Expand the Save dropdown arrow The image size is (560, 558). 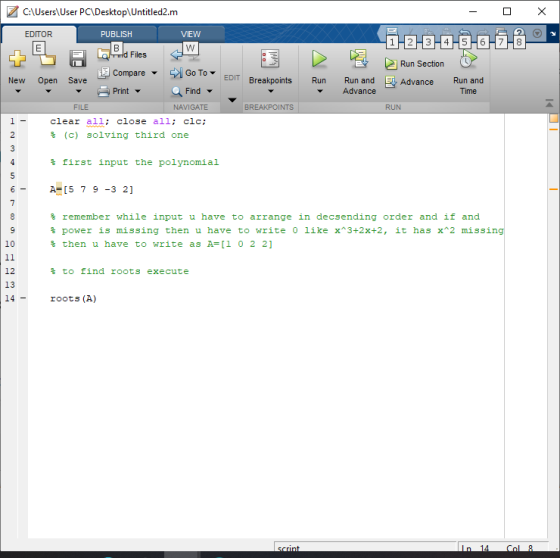click(79, 91)
